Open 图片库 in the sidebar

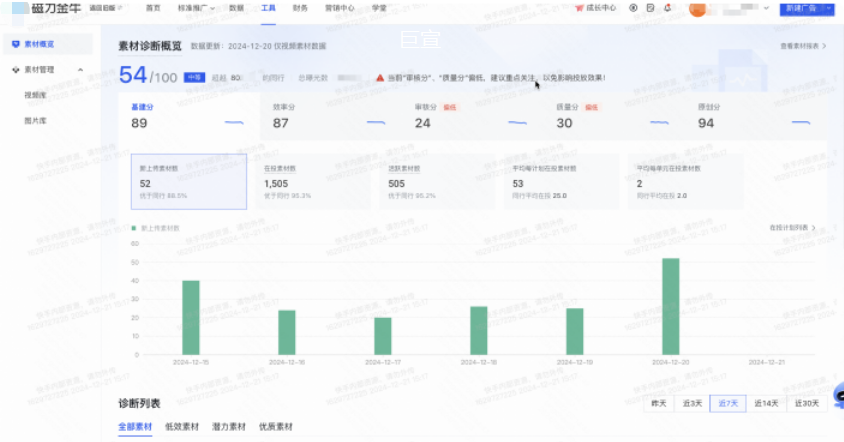click(x=36, y=121)
